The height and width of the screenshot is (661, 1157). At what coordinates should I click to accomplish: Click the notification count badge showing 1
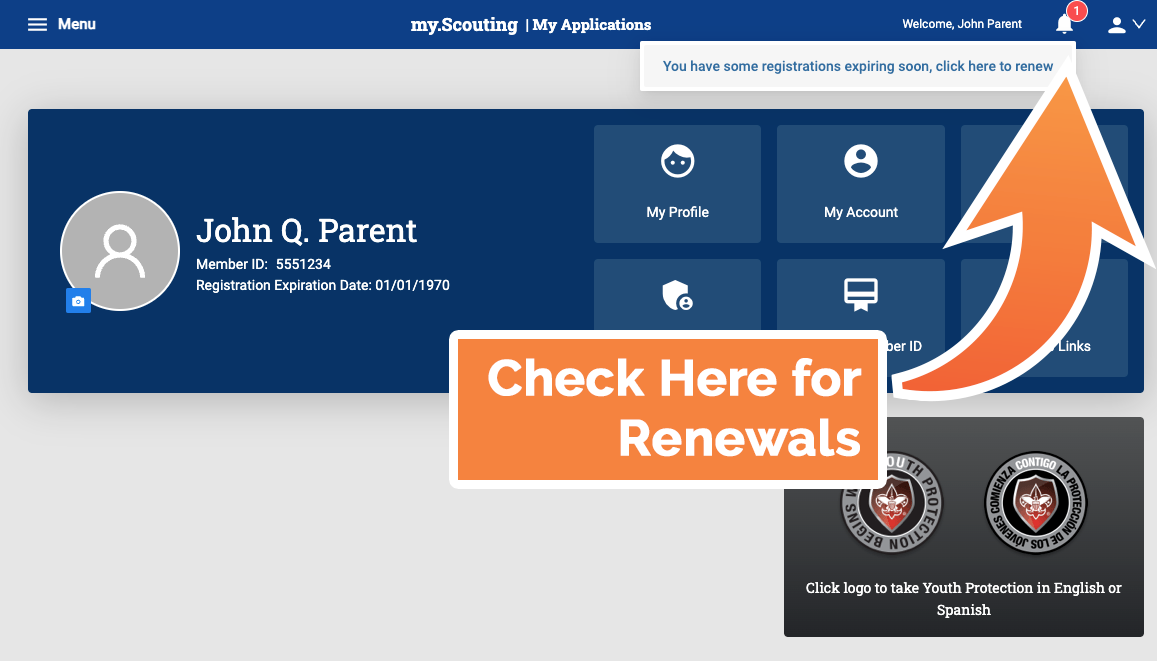(x=1075, y=11)
